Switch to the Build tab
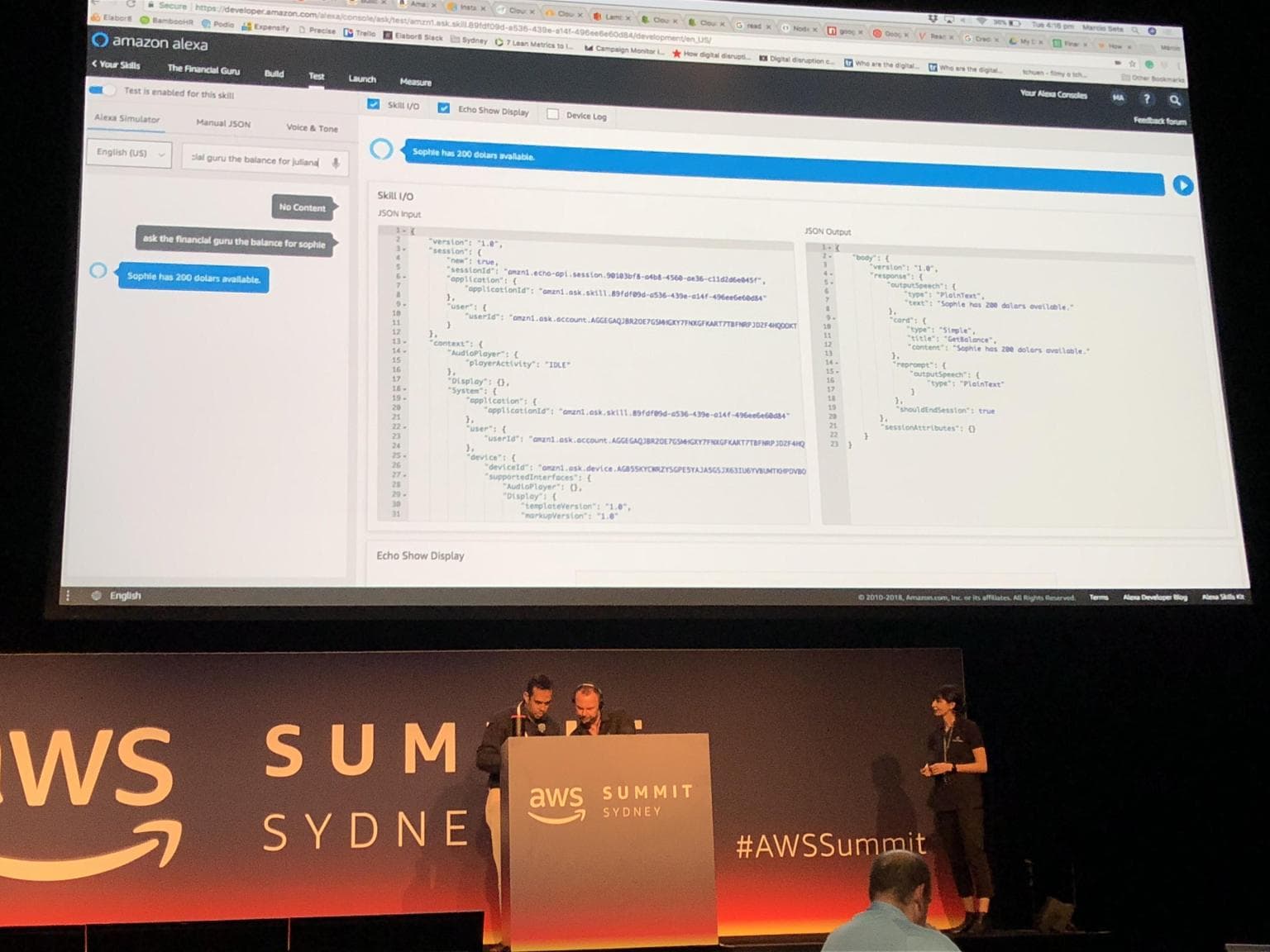 [274, 74]
